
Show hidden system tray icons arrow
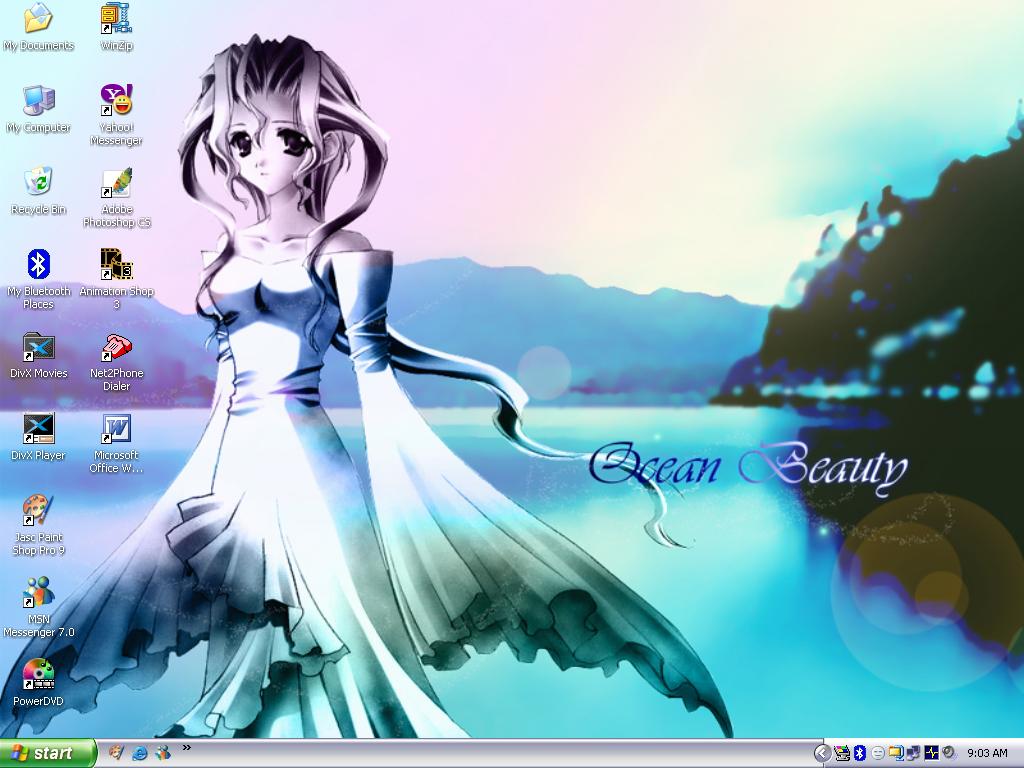click(823, 753)
